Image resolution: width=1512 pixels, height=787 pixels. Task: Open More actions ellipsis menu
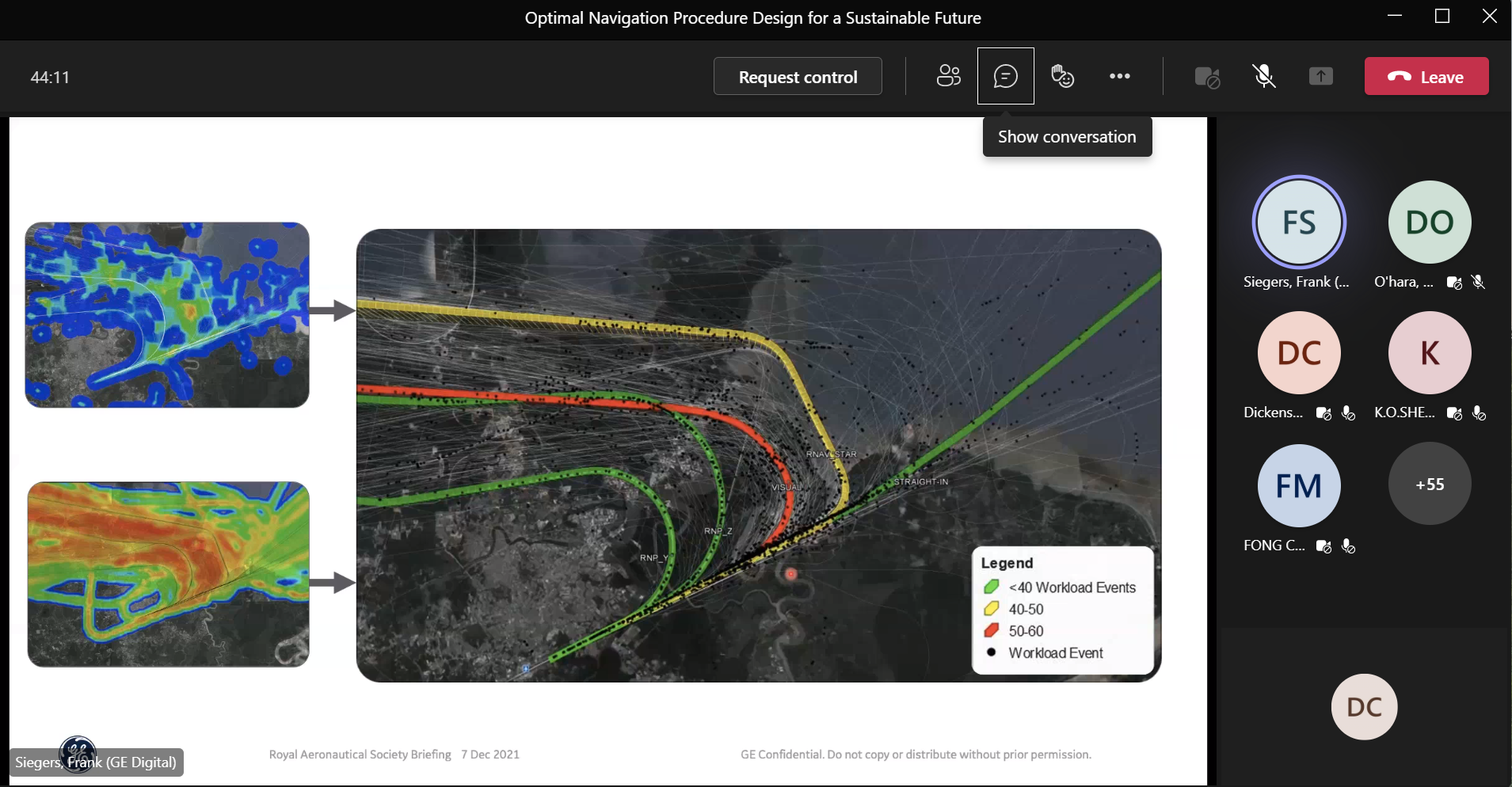(x=1119, y=76)
